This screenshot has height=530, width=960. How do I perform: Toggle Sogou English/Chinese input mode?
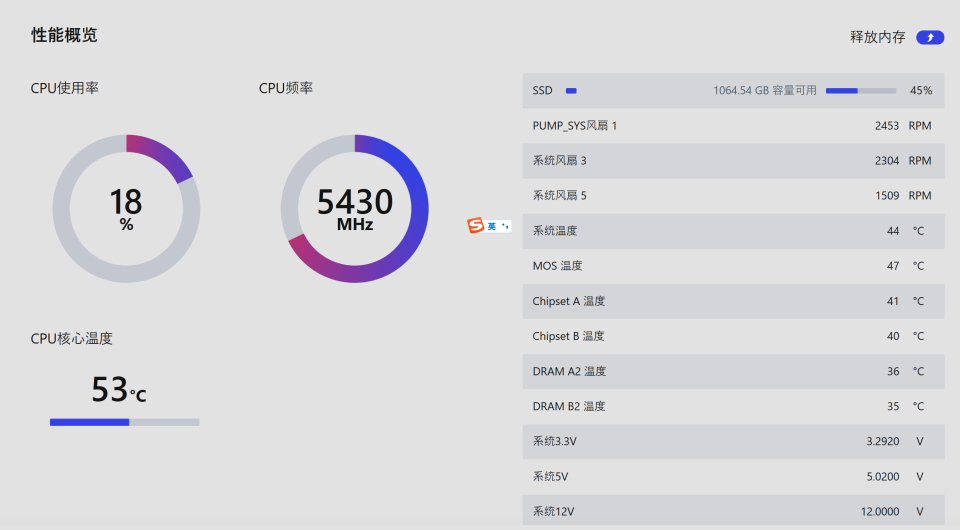tap(492, 226)
